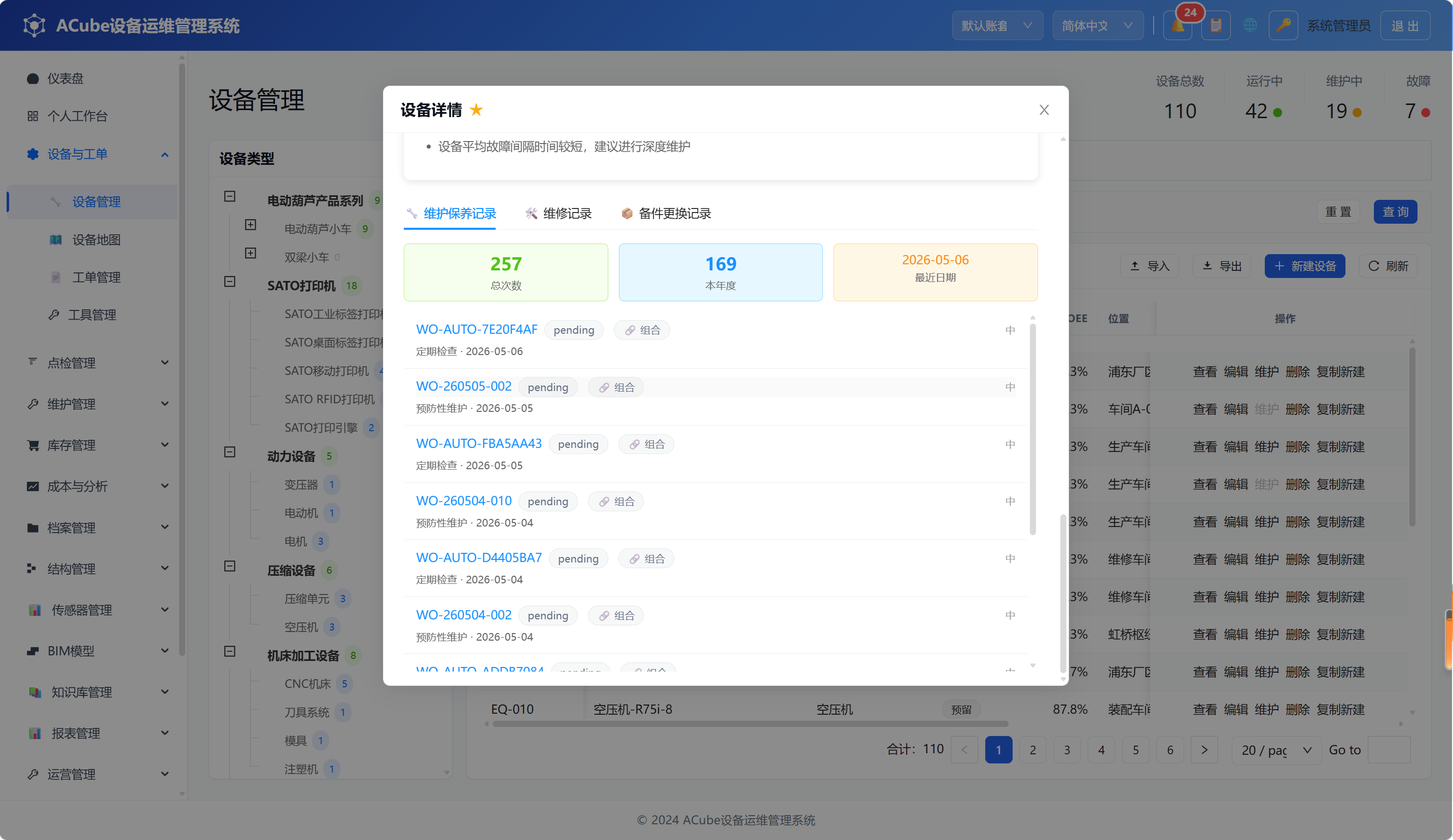
Task: Click 组合 link tag for WO-AUTO-7E20F4AF
Action: point(642,330)
